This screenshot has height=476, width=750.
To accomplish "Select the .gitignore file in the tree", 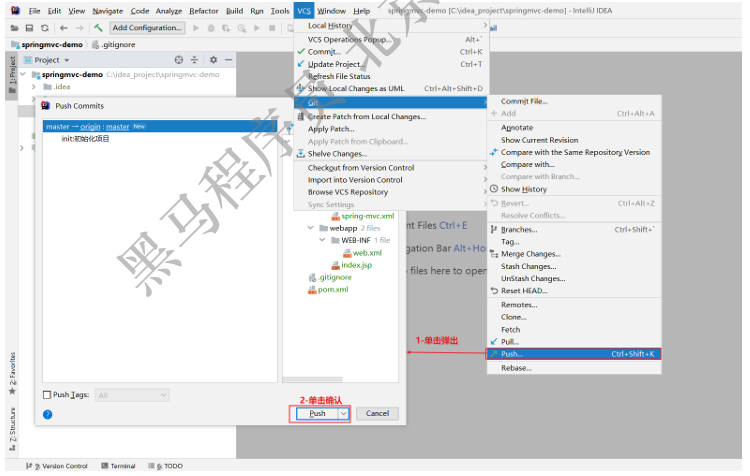I will [x=335, y=277].
